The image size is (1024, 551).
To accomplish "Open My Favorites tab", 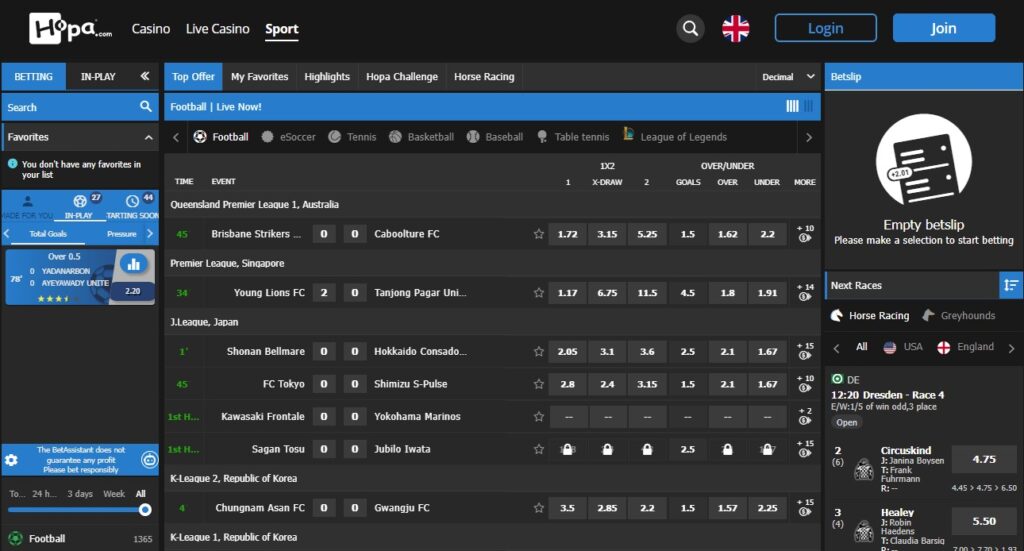I will pyautogui.click(x=259, y=76).
